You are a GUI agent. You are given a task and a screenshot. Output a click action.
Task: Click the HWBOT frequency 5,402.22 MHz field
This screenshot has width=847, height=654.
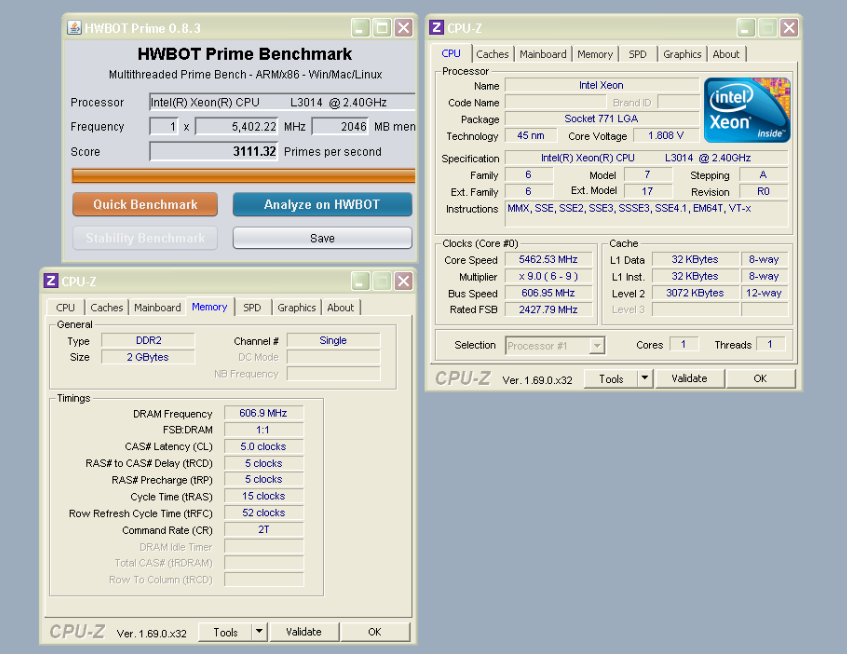(x=237, y=126)
